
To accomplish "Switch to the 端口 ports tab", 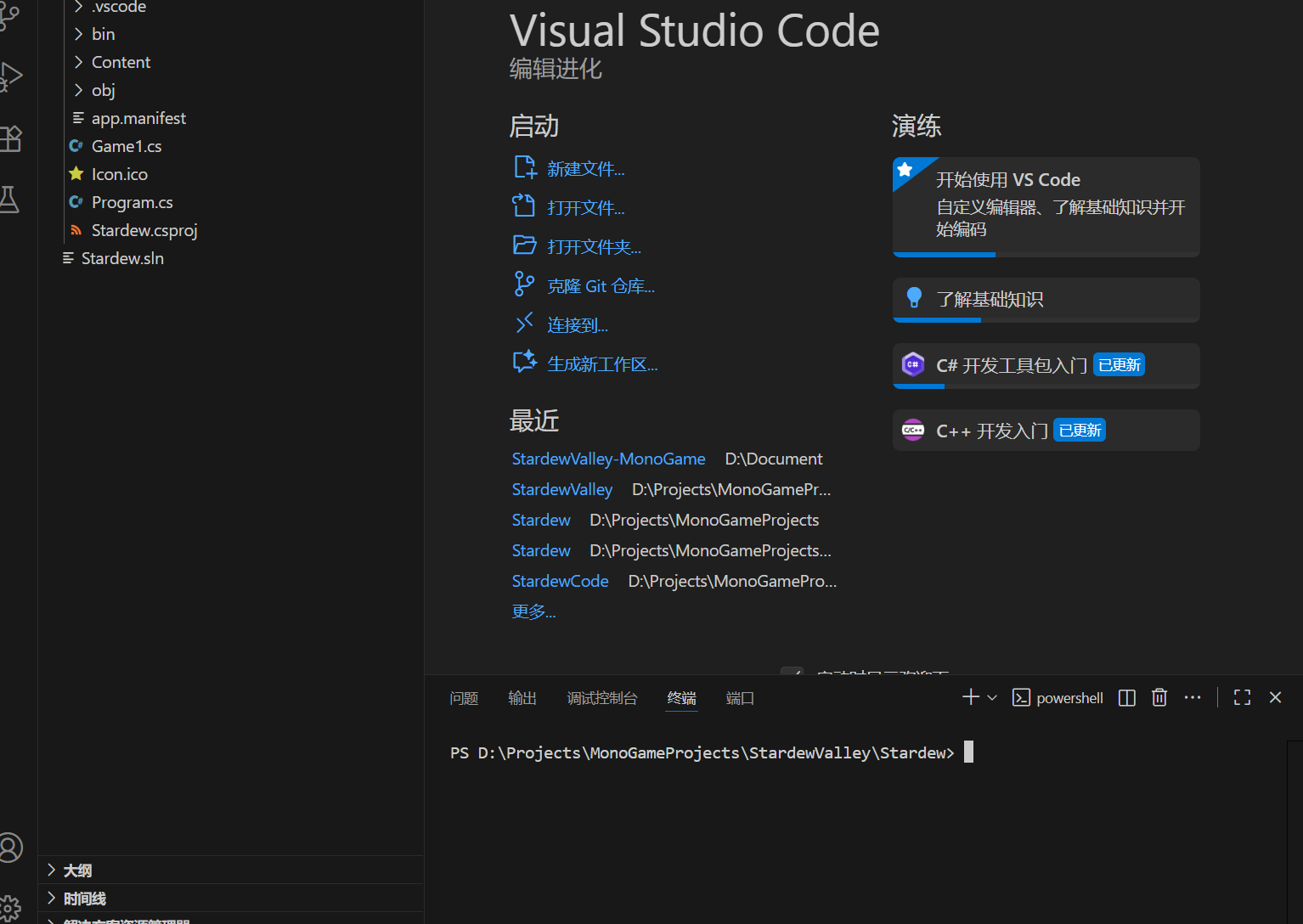I will (740, 698).
